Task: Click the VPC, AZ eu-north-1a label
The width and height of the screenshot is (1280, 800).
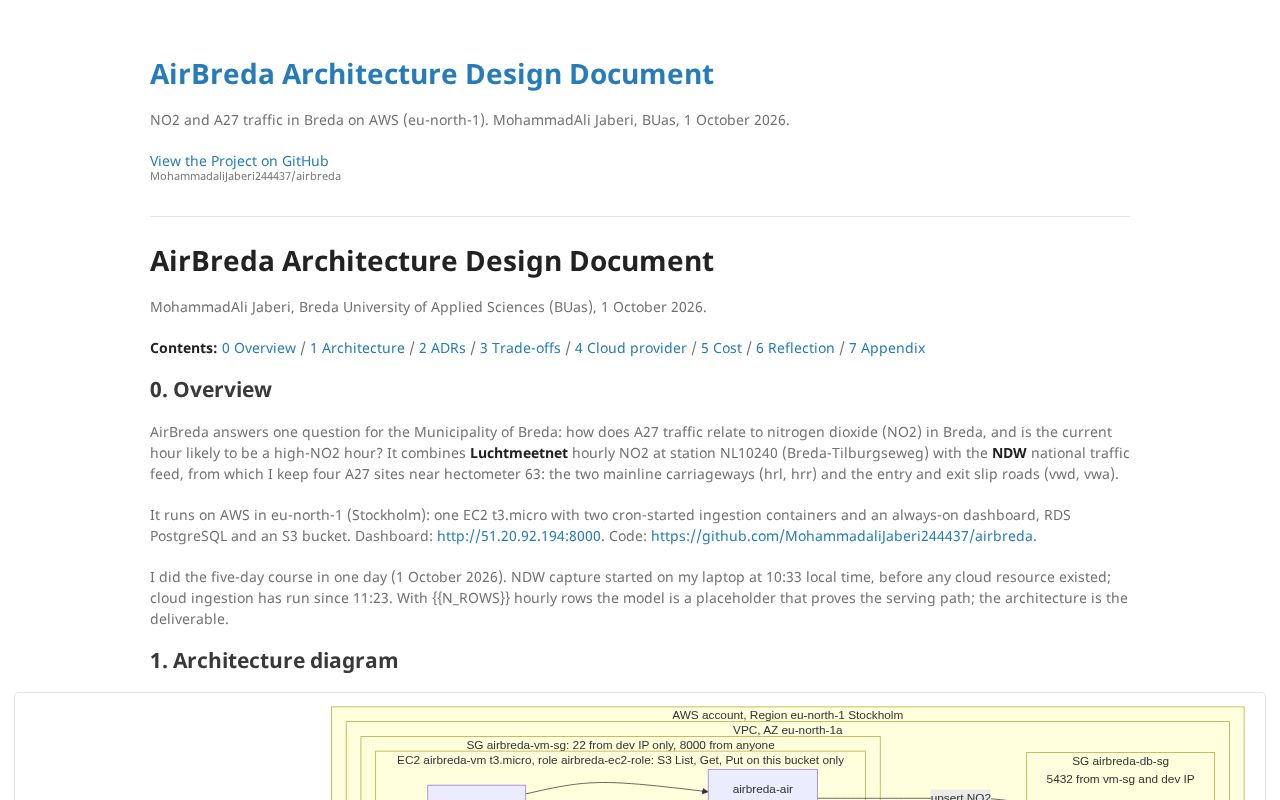Action: point(788,730)
